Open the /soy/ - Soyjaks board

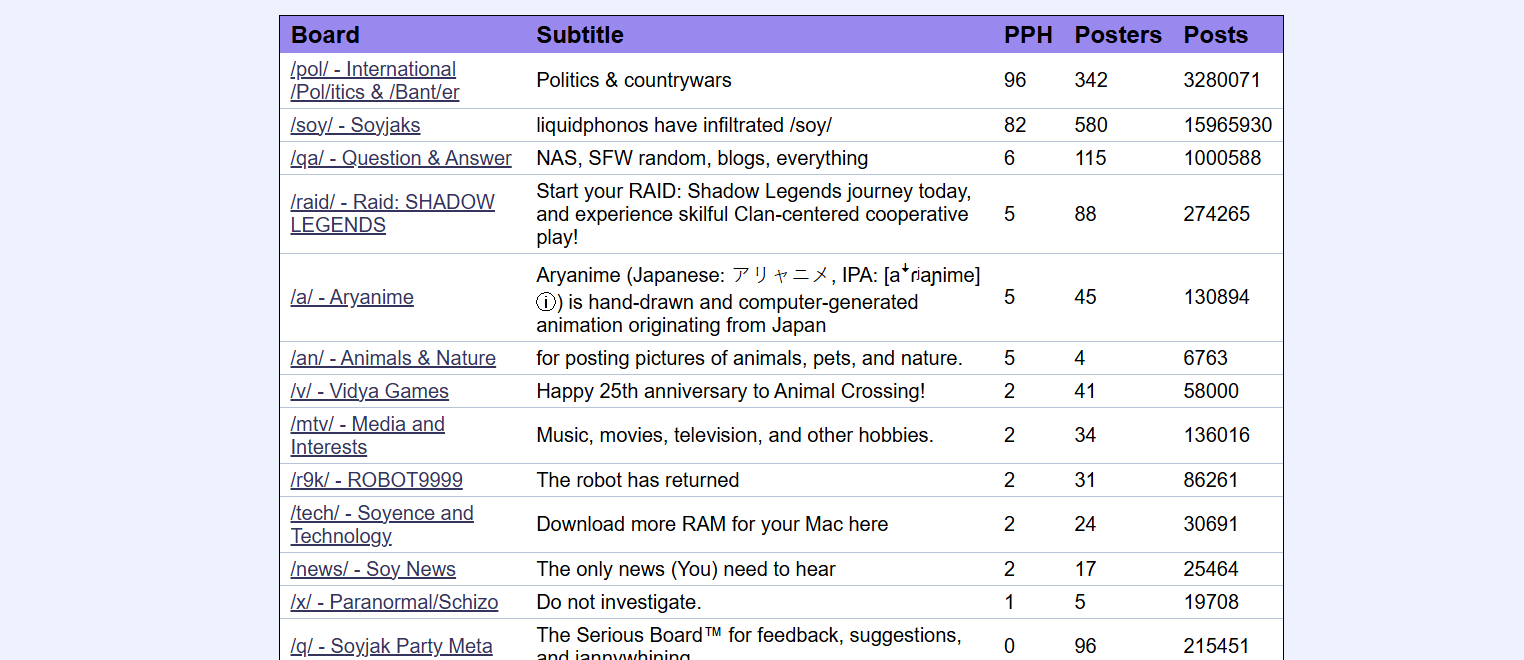[x=355, y=126]
